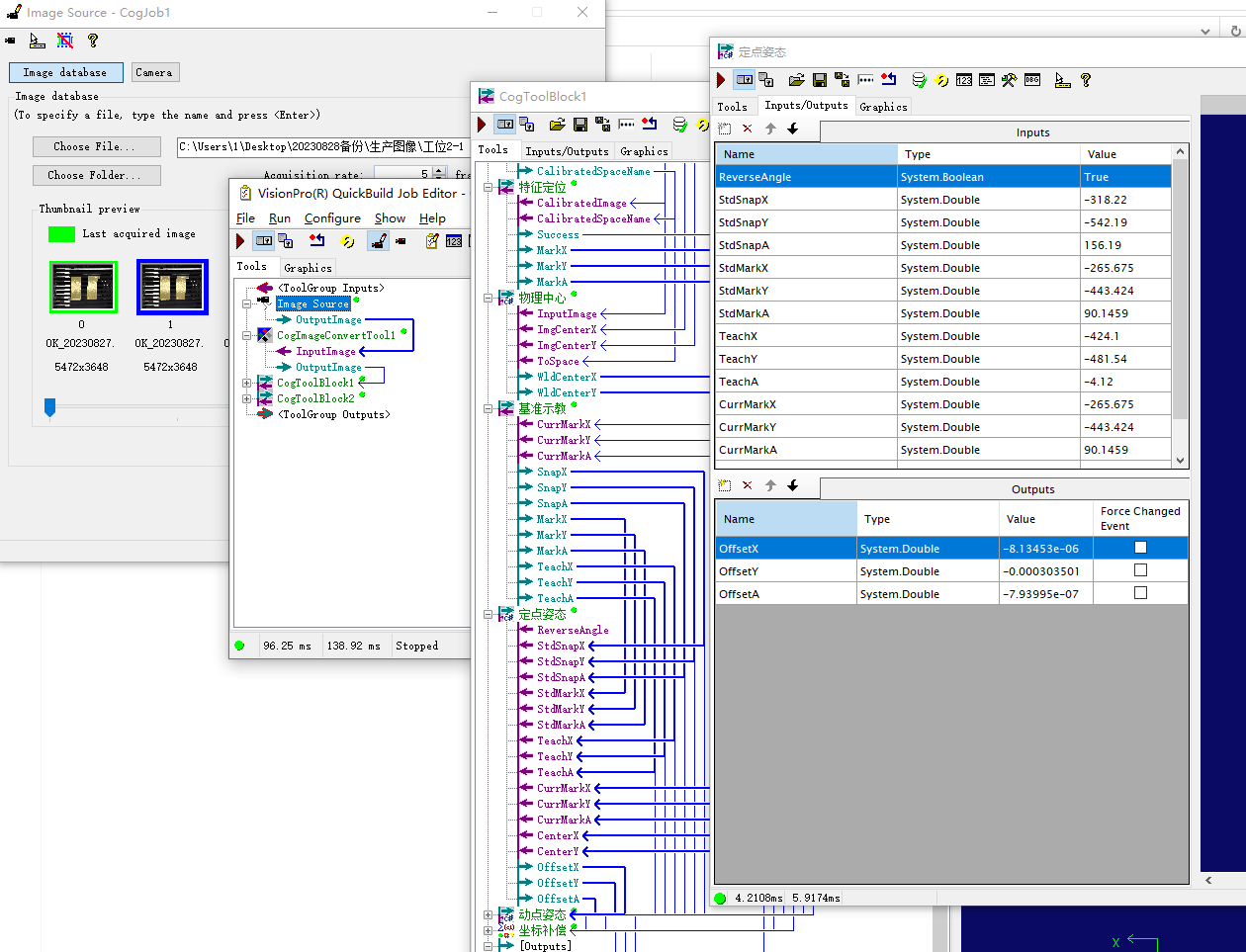The width and height of the screenshot is (1246, 952).
Task: Click the Choose File... button
Action: click(x=97, y=146)
